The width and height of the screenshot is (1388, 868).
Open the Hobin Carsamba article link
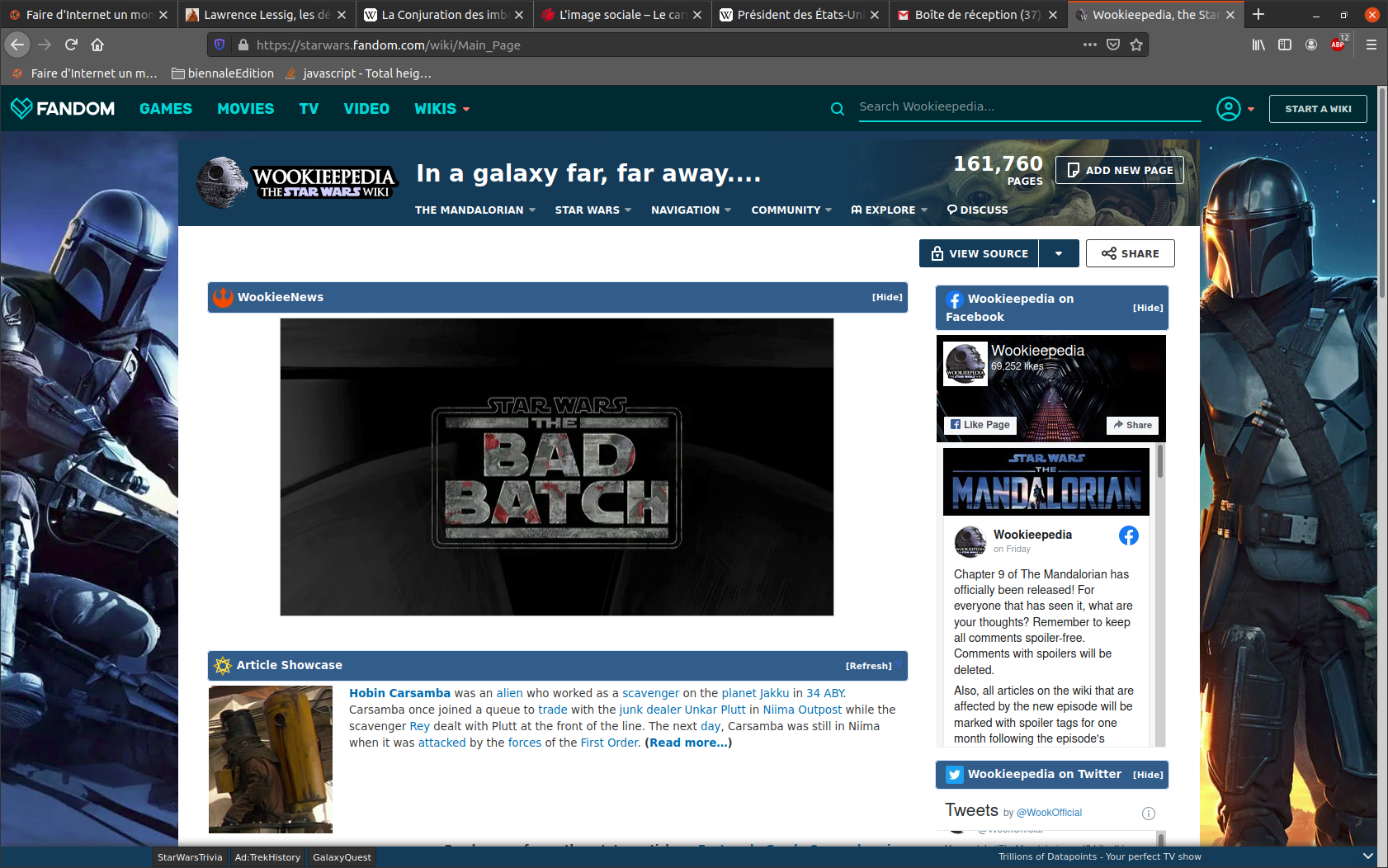pyautogui.click(x=399, y=693)
